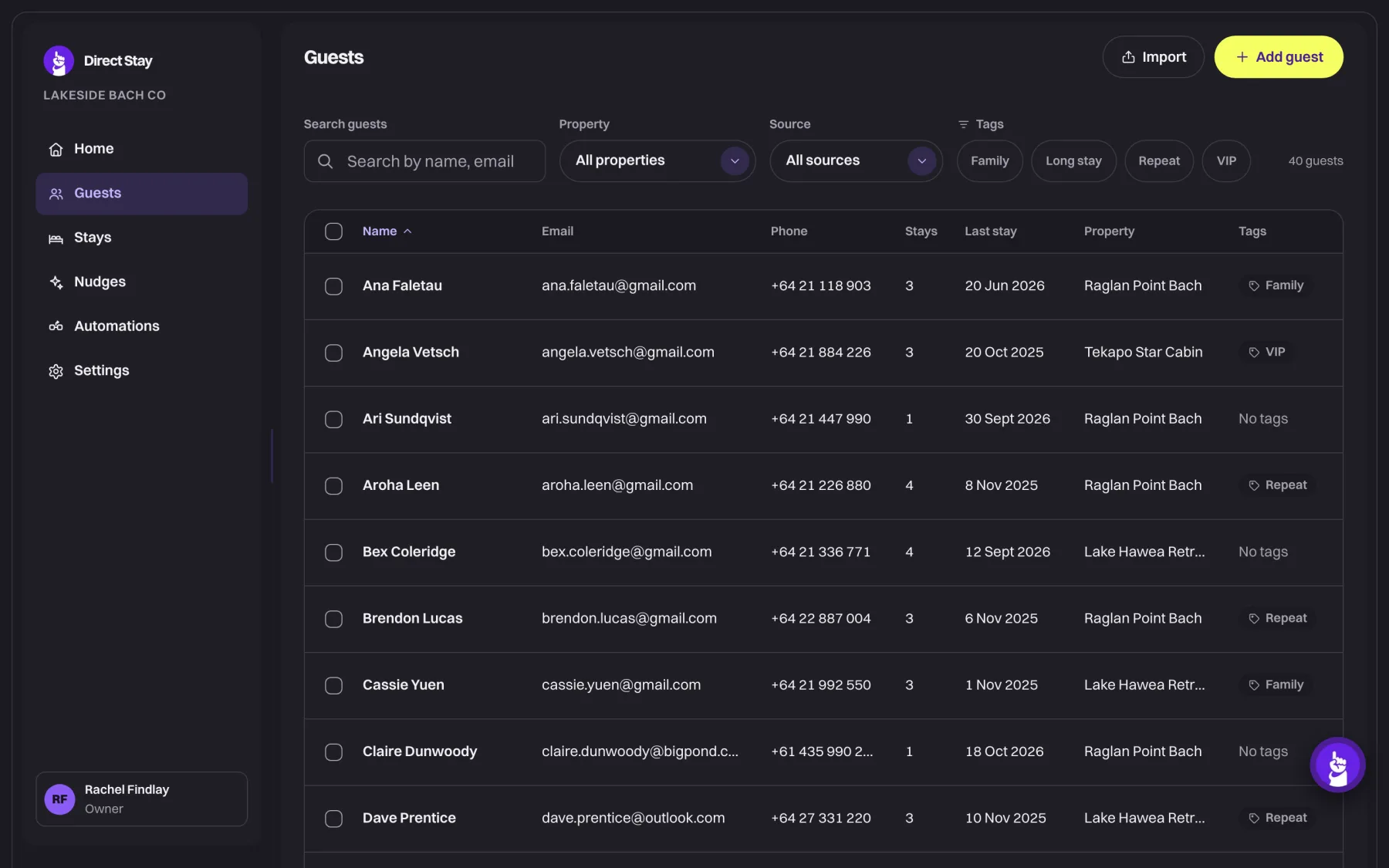Filter by the Long stay tag chip
The height and width of the screenshot is (868, 1389).
1073,160
